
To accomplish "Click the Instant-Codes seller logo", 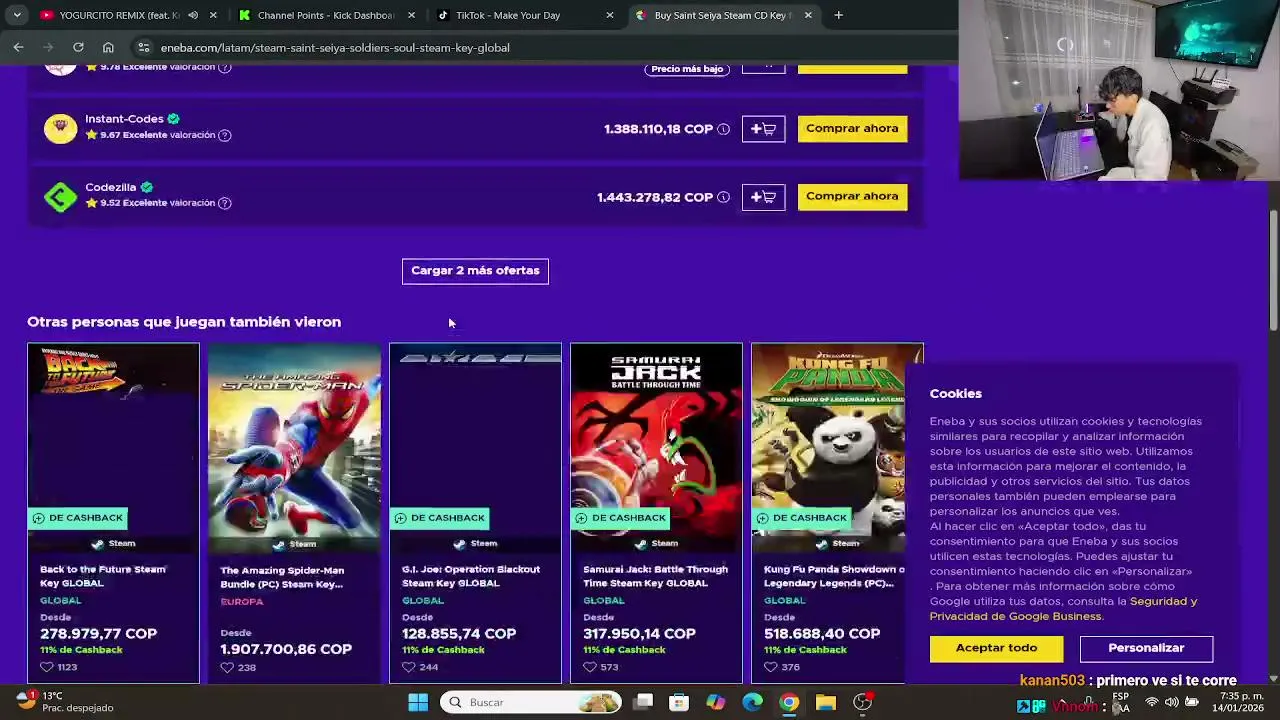I will (x=60, y=128).
